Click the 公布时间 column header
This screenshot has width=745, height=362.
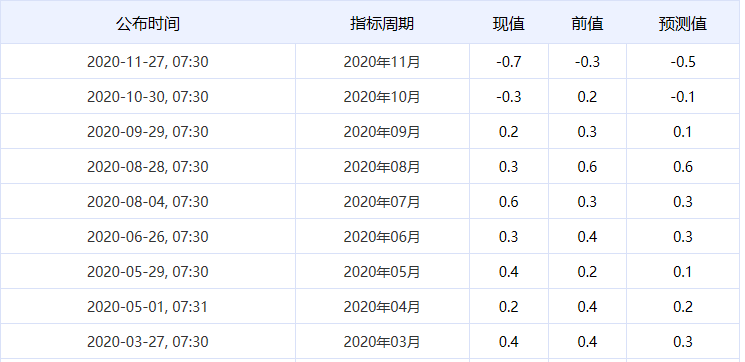pyautogui.click(x=148, y=23)
